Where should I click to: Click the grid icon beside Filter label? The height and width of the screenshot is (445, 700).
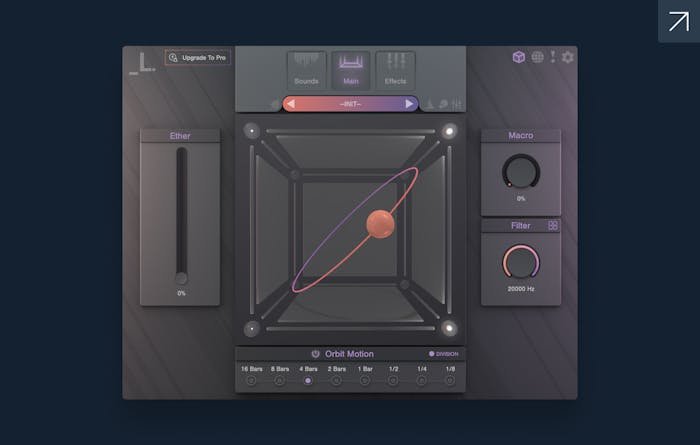553,226
